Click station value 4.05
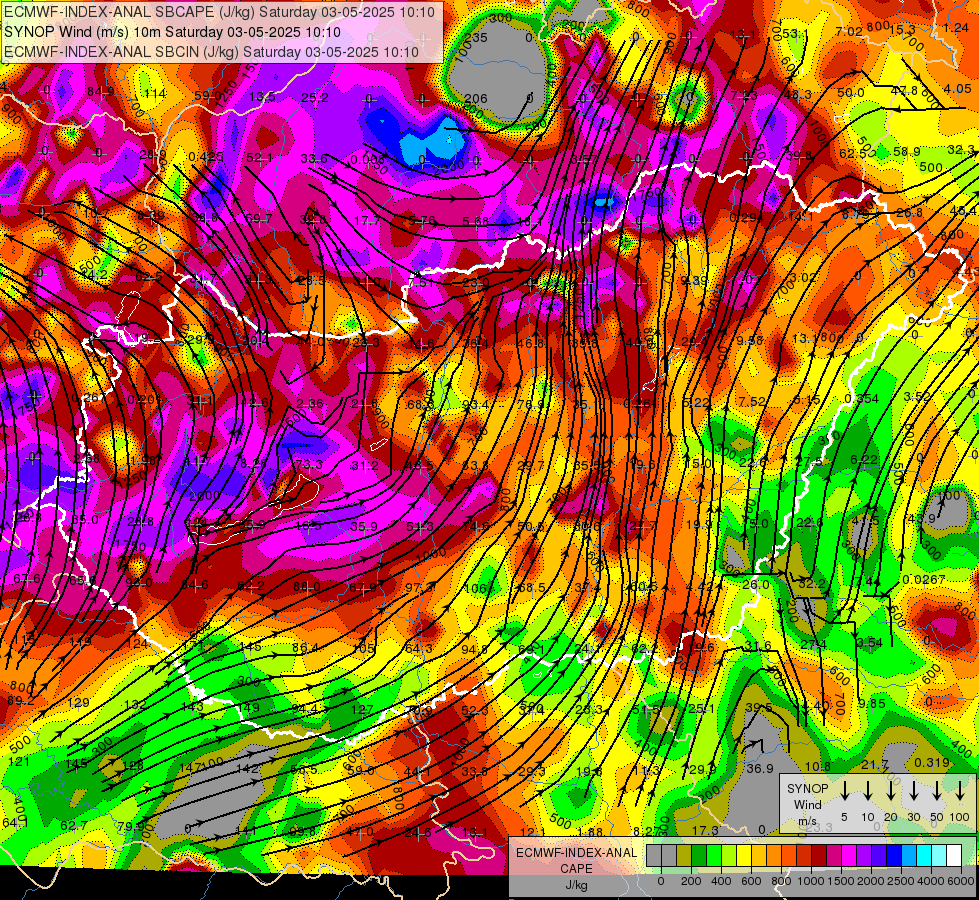The width and height of the screenshot is (979, 900). [958, 89]
